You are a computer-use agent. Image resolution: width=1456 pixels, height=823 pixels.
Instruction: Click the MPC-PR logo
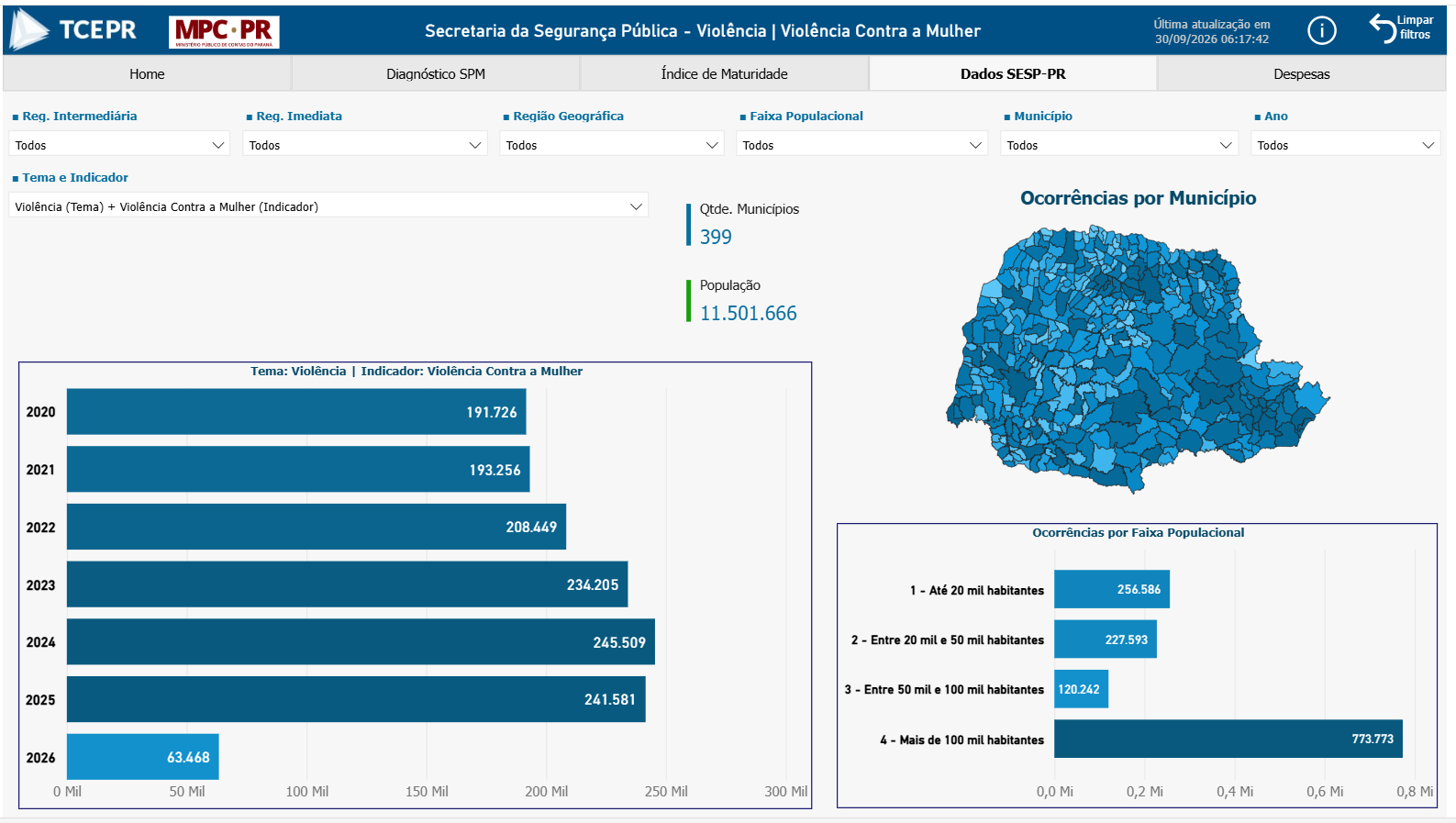[x=224, y=31]
